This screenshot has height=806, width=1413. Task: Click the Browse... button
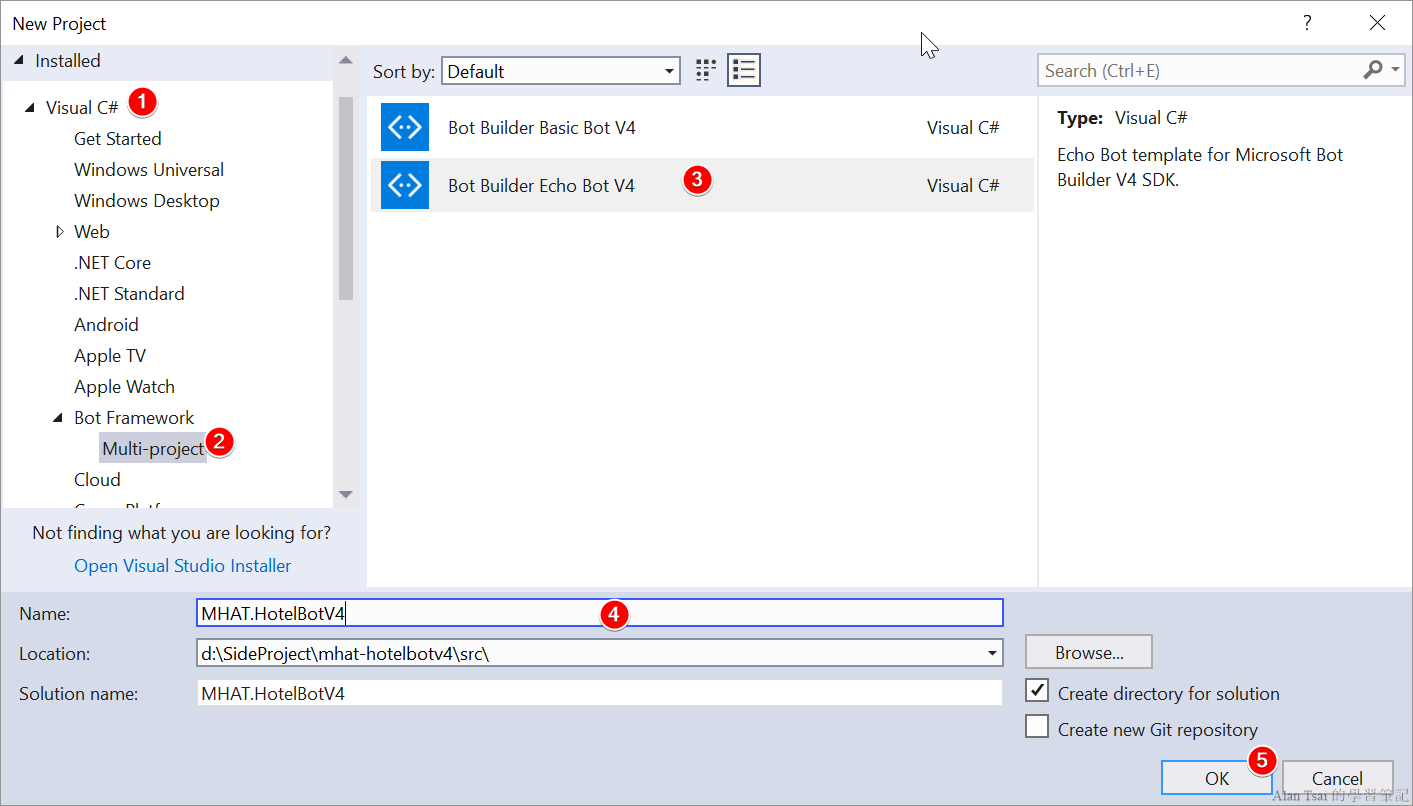coord(1089,652)
